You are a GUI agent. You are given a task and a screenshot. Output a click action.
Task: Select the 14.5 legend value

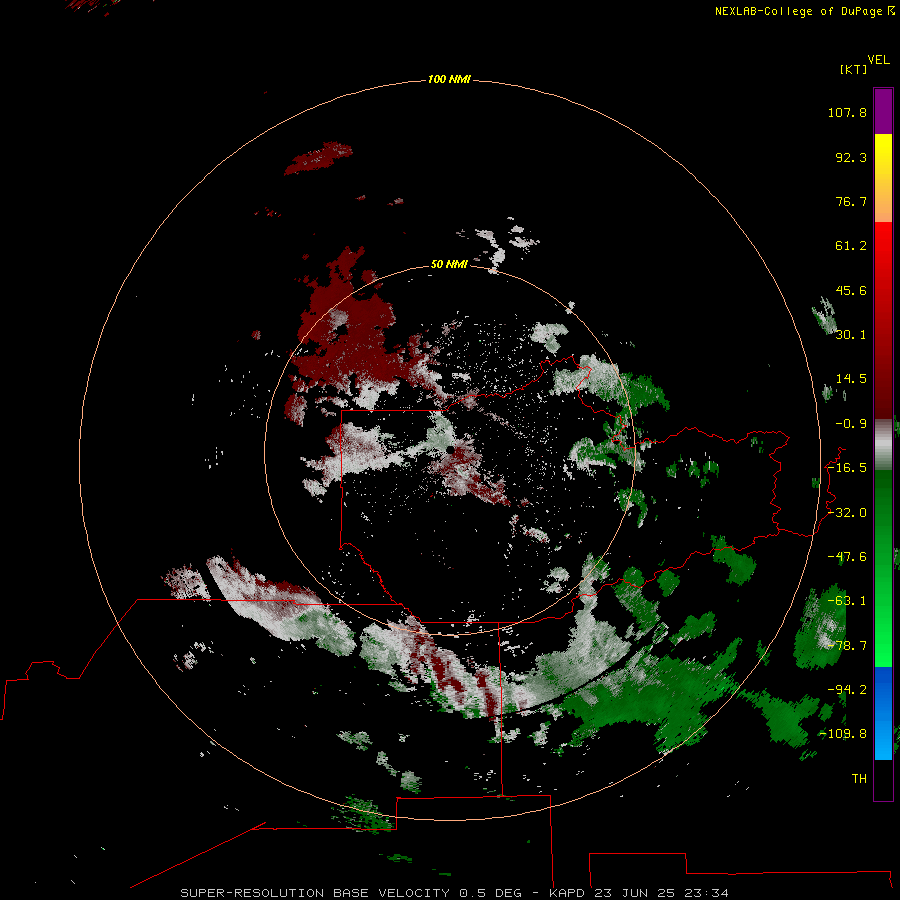(851, 379)
